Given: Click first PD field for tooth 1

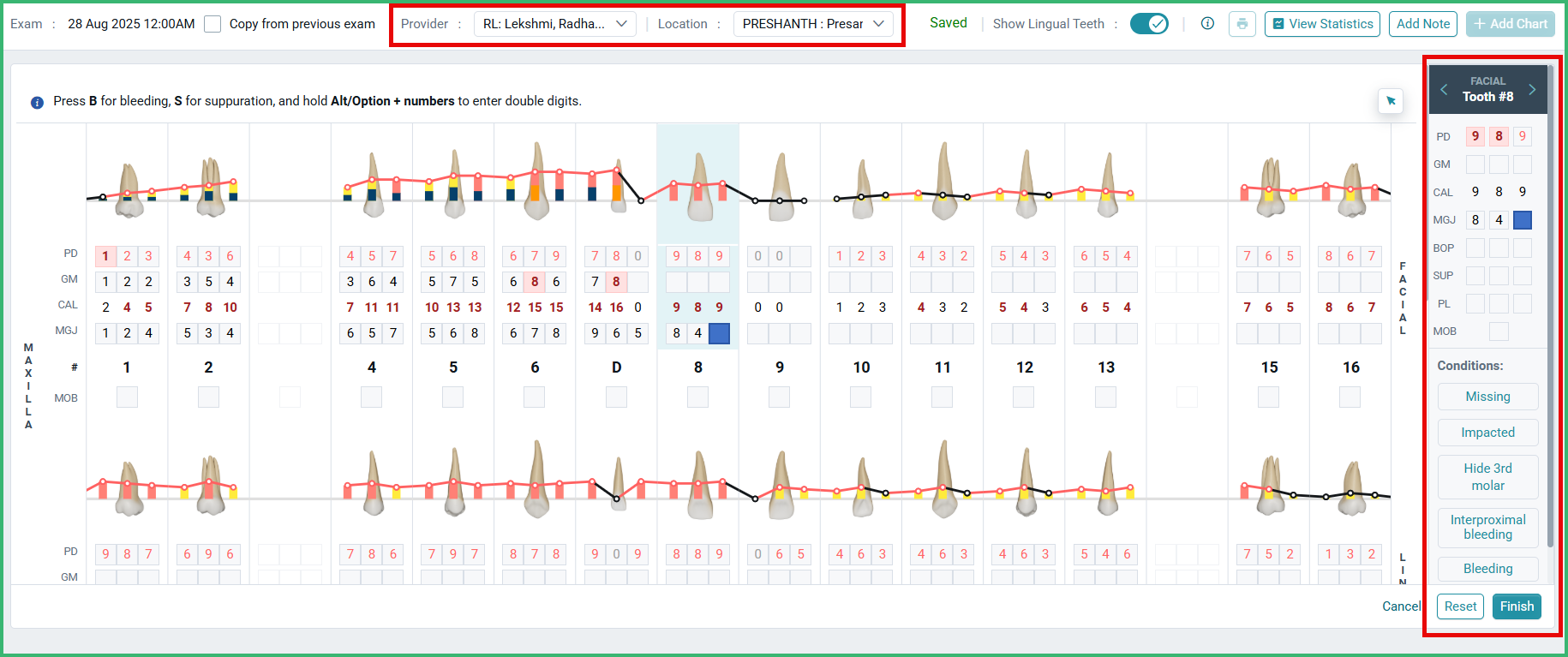Looking at the screenshot, I should [x=105, y=256].
